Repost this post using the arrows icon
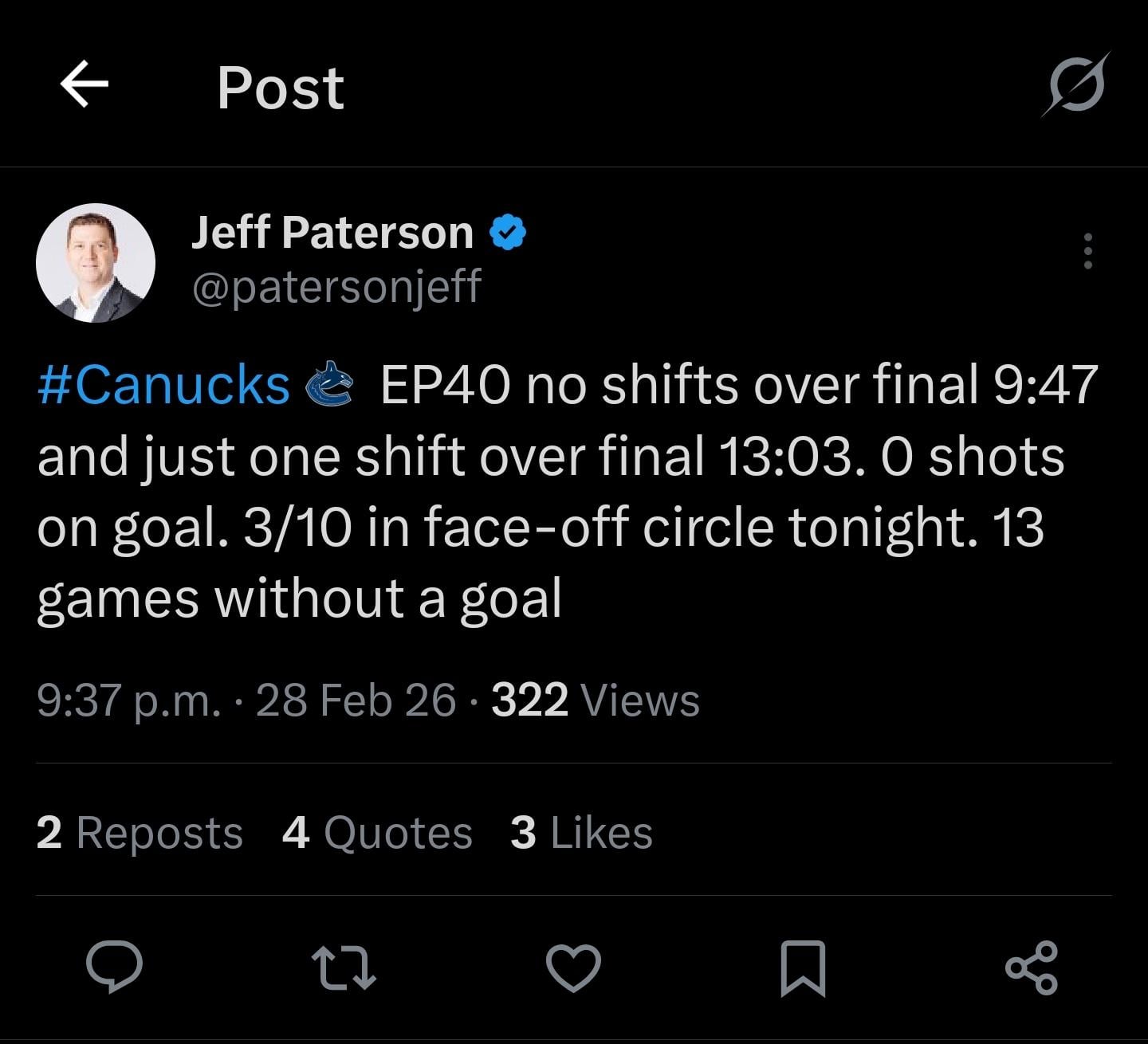Viewport: 1148px width, 1044px height. tap(343, 967)
